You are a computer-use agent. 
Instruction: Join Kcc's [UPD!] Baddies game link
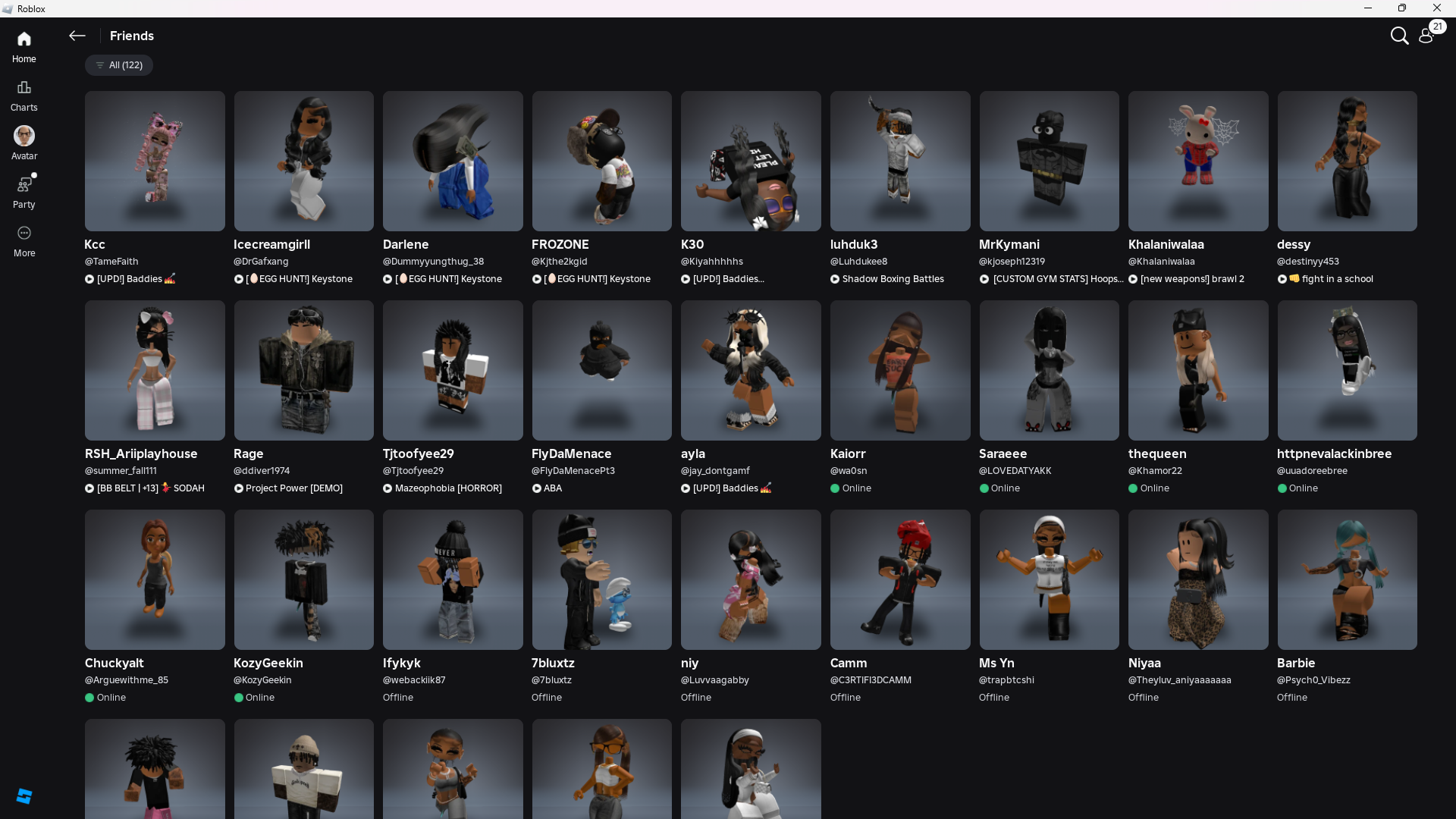click(x=130, y=279)
